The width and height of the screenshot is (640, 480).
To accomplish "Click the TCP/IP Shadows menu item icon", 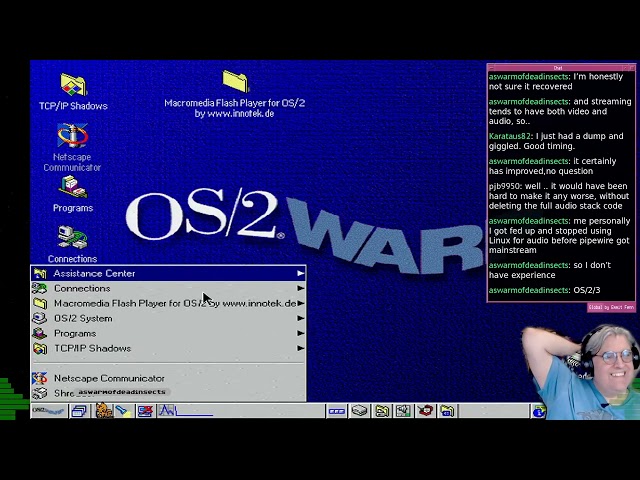I will [x=40, y=349].
